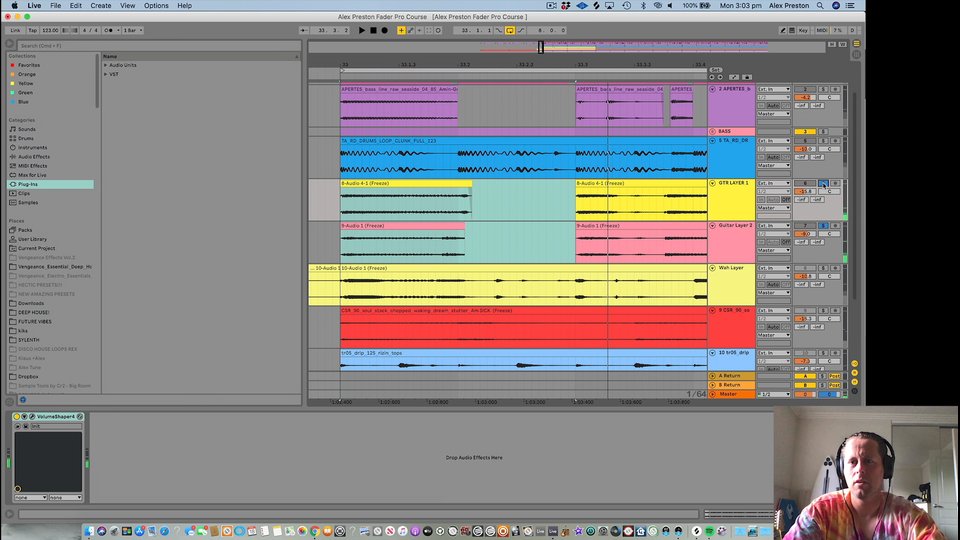Expand the Audio Units folder in browser
This screenshot has width=960, height=540.
105,65
